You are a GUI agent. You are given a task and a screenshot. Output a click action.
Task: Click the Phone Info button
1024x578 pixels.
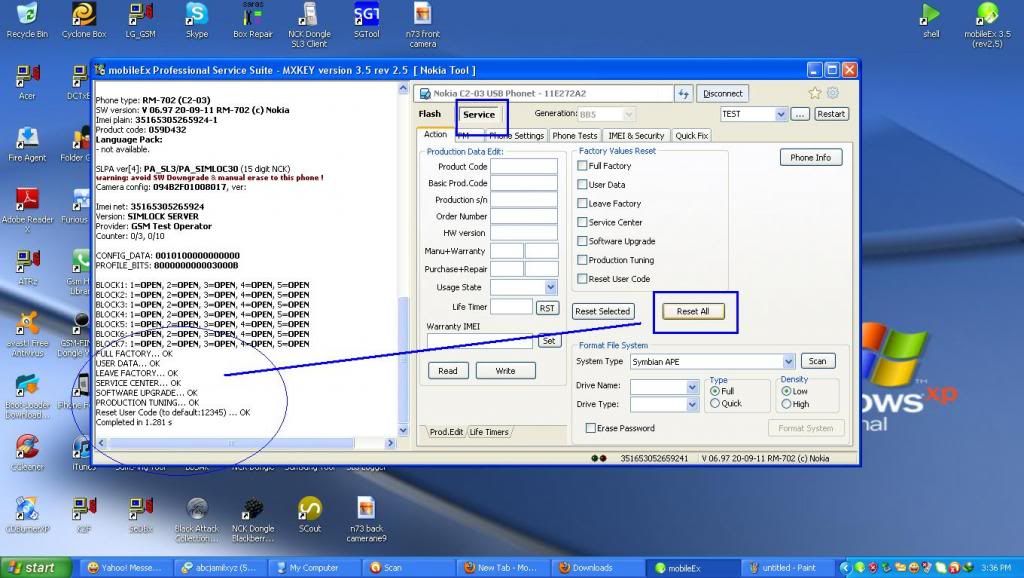810,157
